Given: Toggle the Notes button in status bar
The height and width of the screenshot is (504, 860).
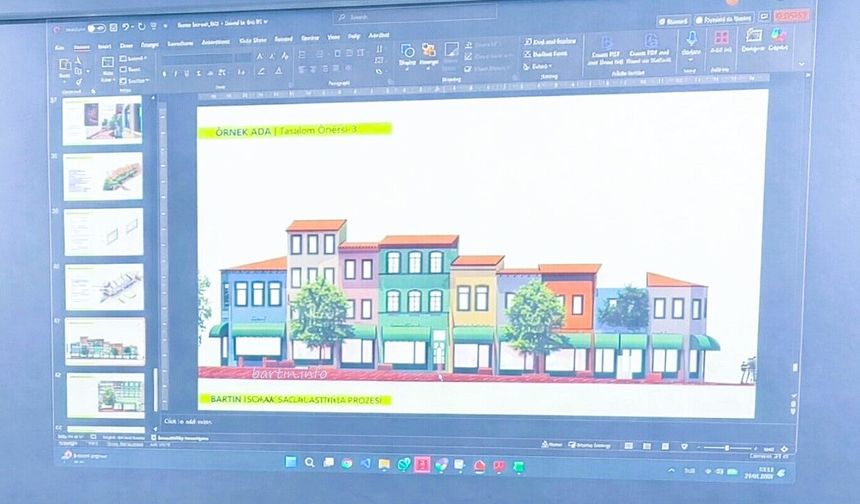Looking at the screenshot, I should (x=552, y=445).
